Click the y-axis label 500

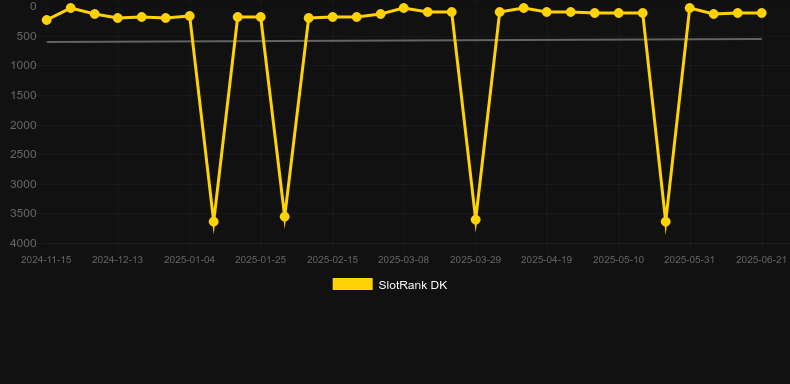28,36
